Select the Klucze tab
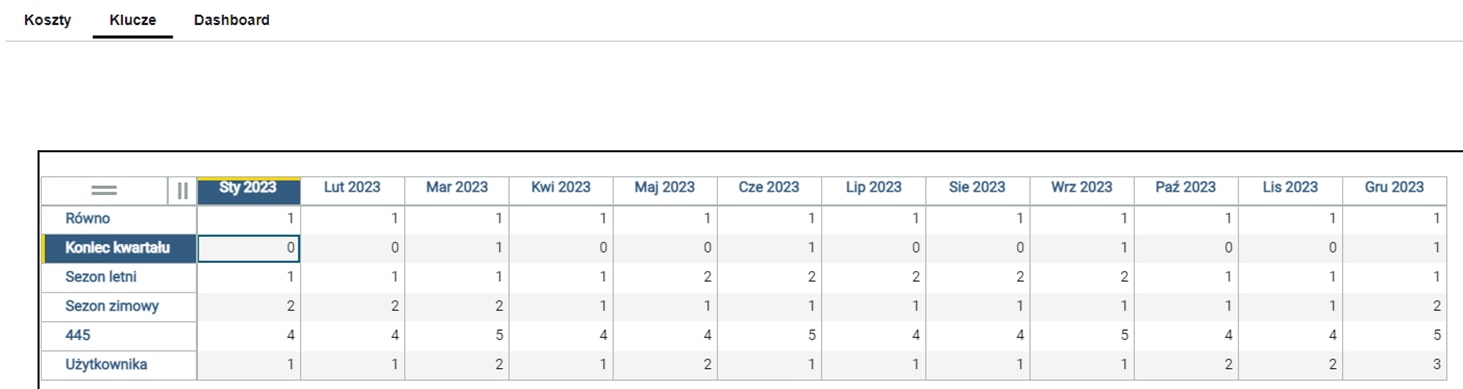This screenshot has width=1463, height=389. click(x=133, y=20)
